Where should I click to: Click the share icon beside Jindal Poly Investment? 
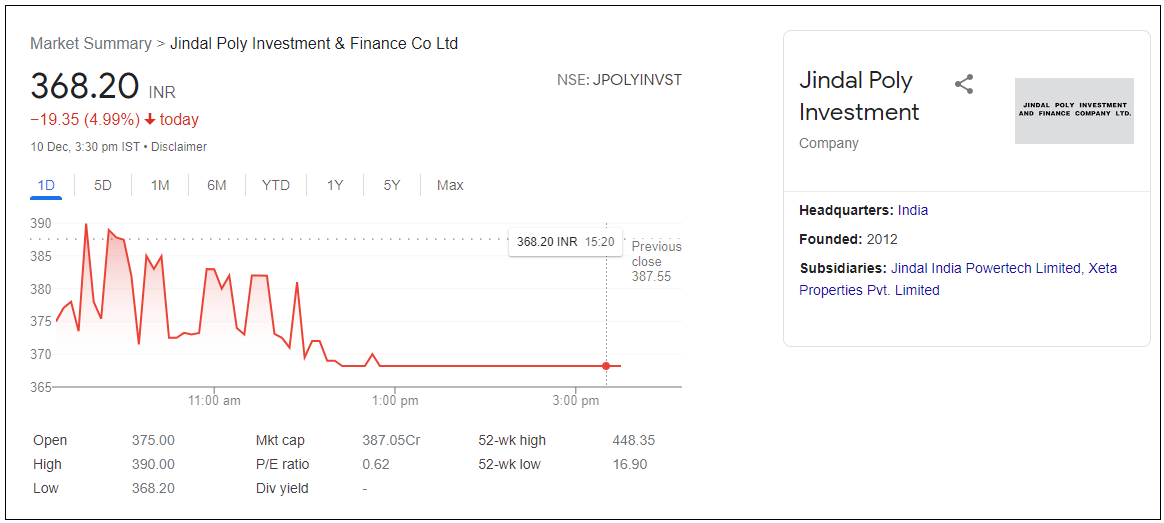coord(964,85)
